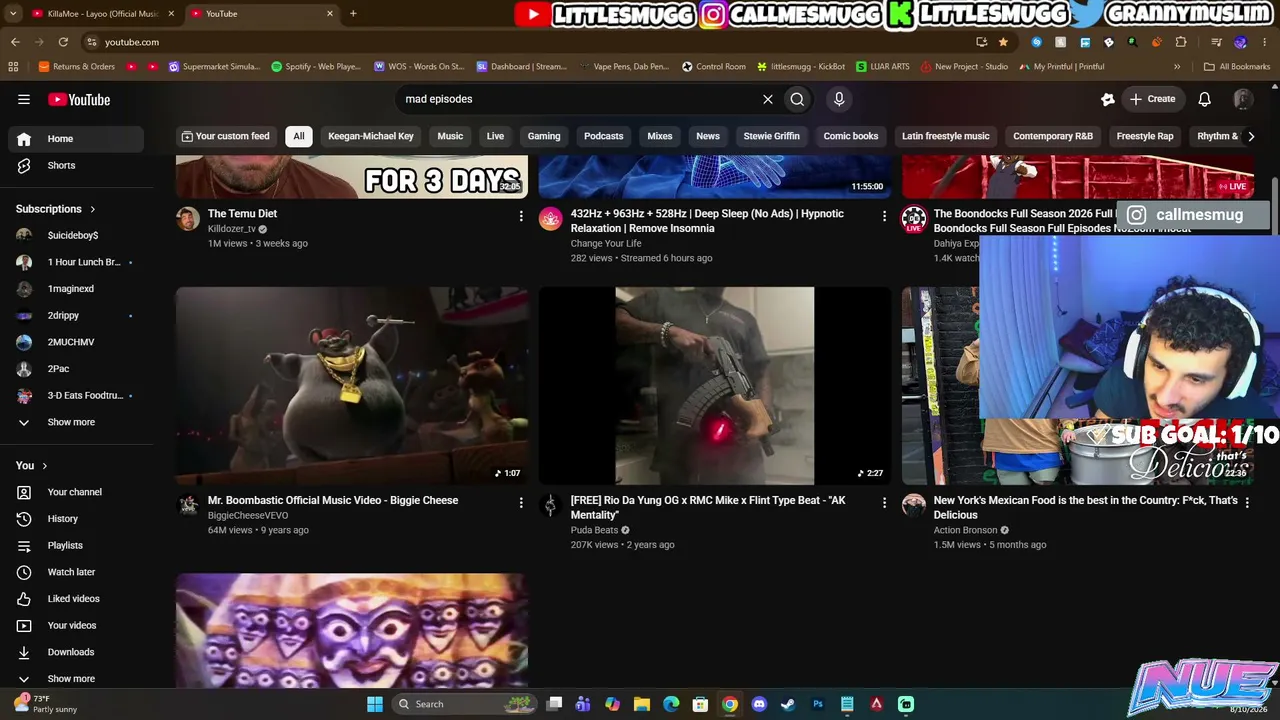Select the Music filter chip
Viewport: 1280px width, 720px height.
[450, 136]
